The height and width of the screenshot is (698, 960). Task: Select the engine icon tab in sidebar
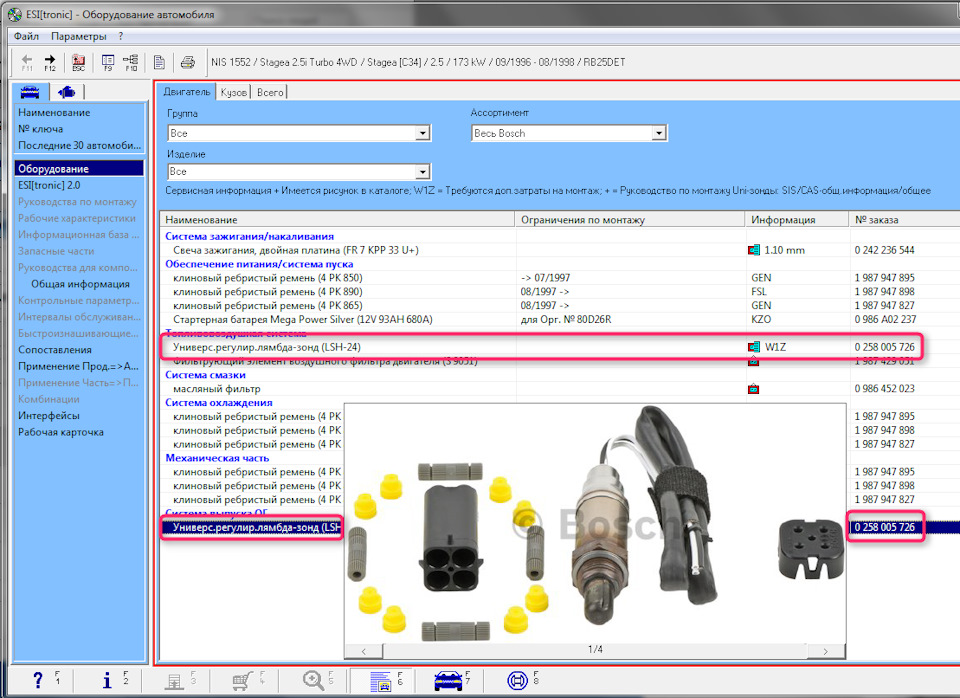tap(67, 92)
